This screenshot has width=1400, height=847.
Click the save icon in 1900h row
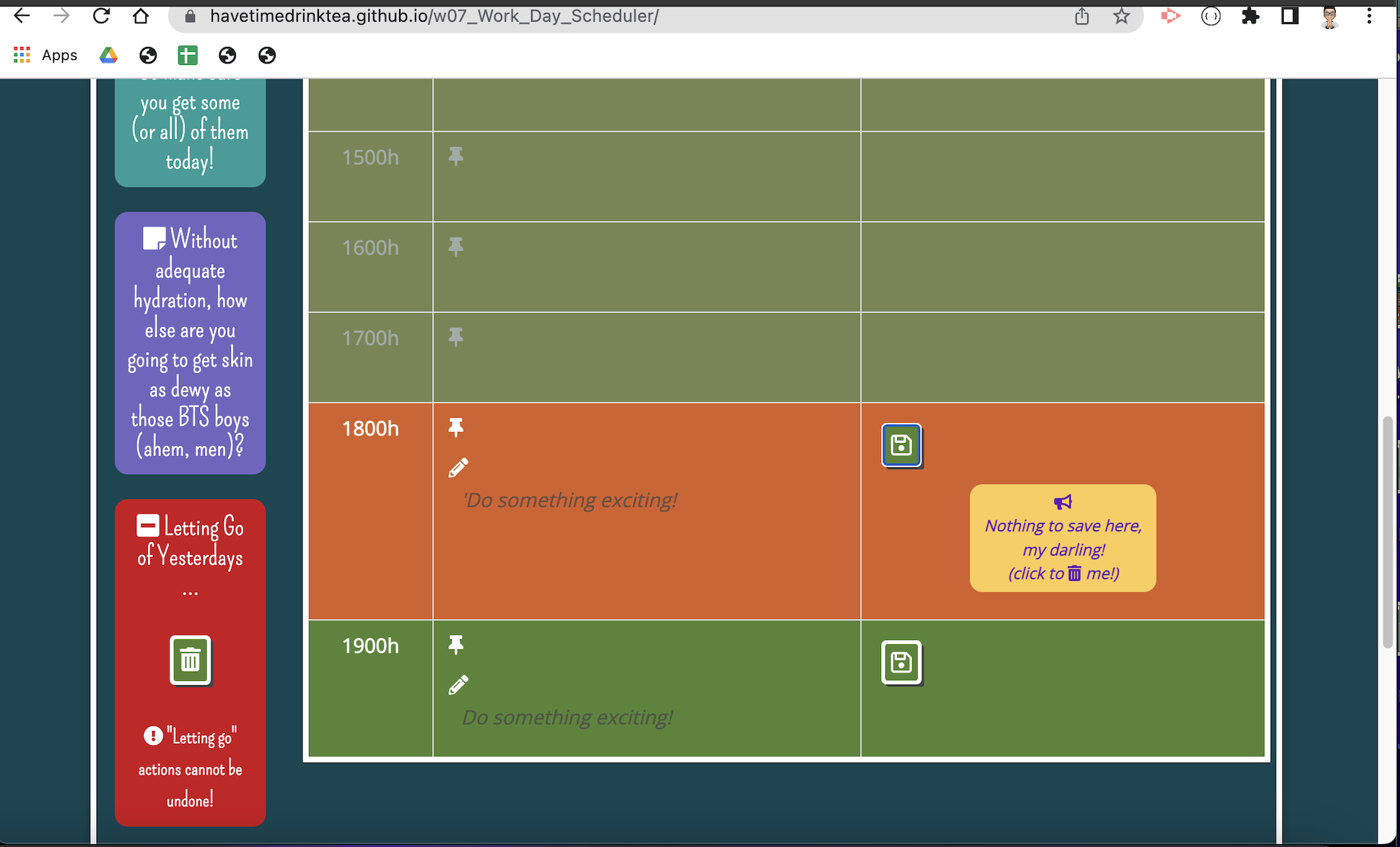point(901,662)
